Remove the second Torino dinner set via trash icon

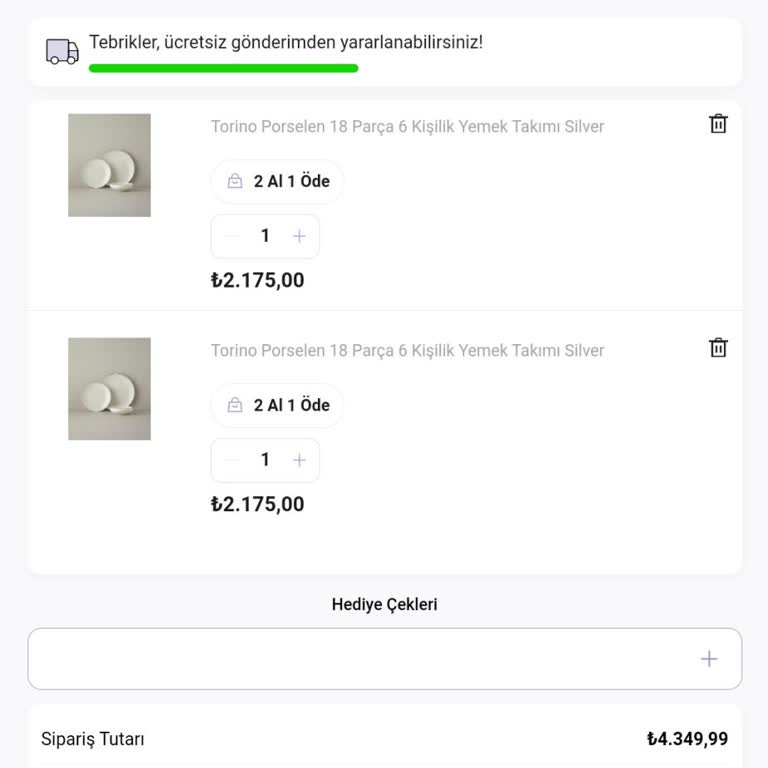pos(718,348)
